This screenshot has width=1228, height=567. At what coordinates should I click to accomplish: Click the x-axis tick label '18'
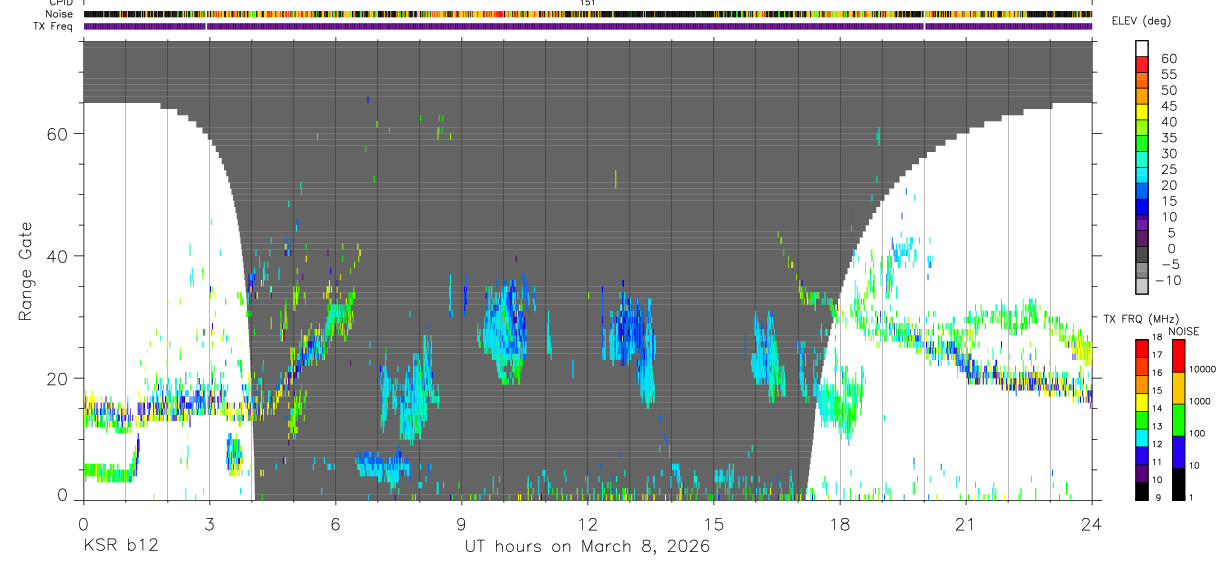tap(839, 524)
